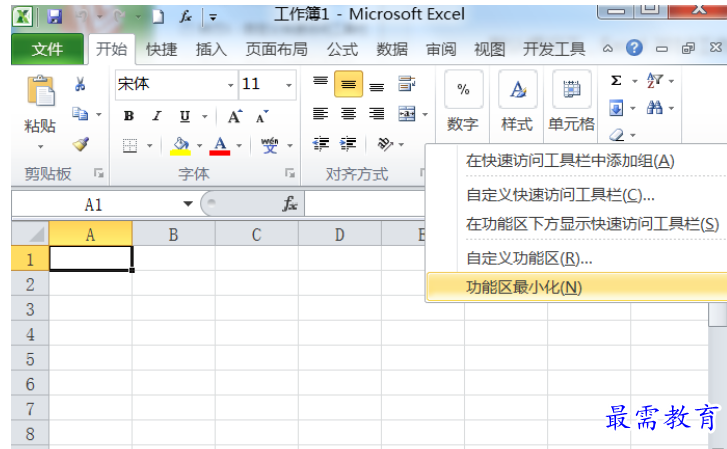This screenshot has height=449, width=727.
Task: Save workbook via Quick Access floppy icon
Action: tap(55, 17)
